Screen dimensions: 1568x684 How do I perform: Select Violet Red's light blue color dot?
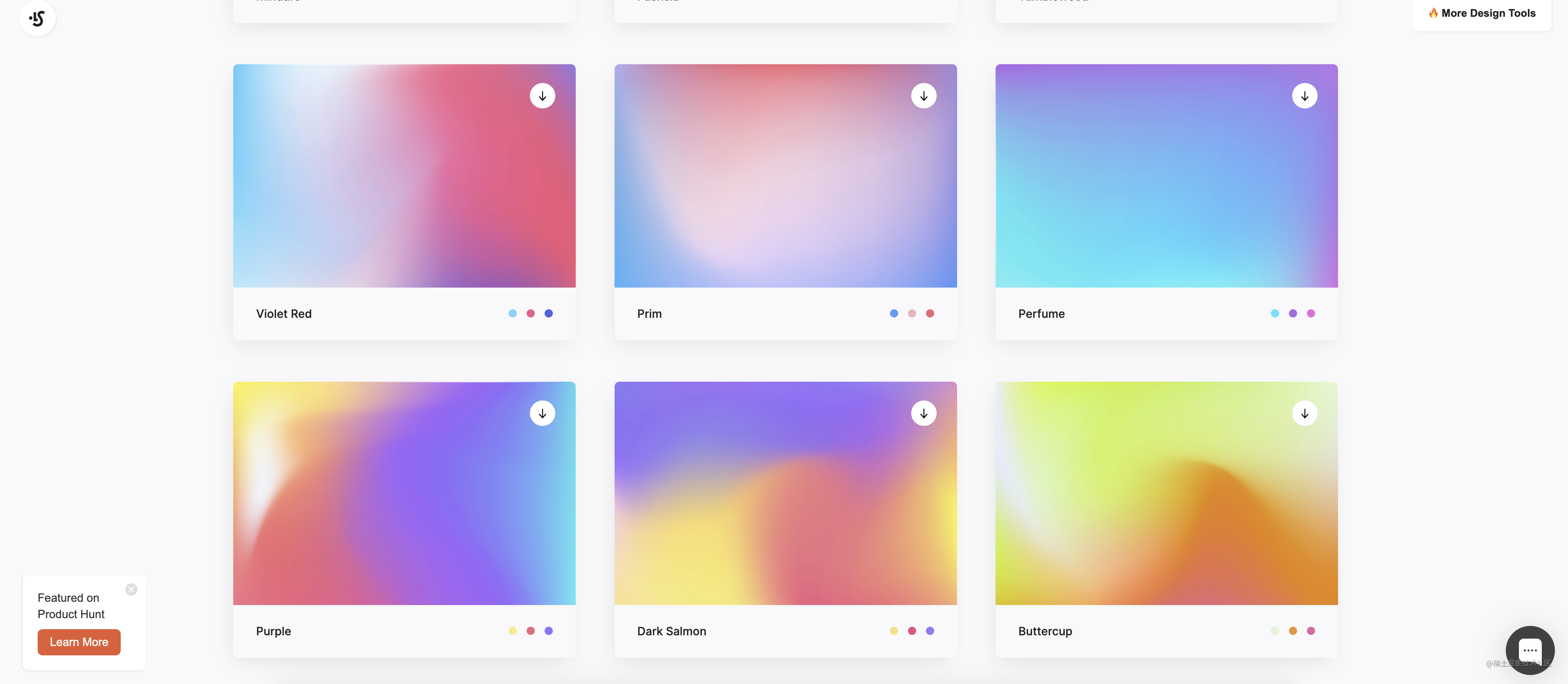(513, 313)
